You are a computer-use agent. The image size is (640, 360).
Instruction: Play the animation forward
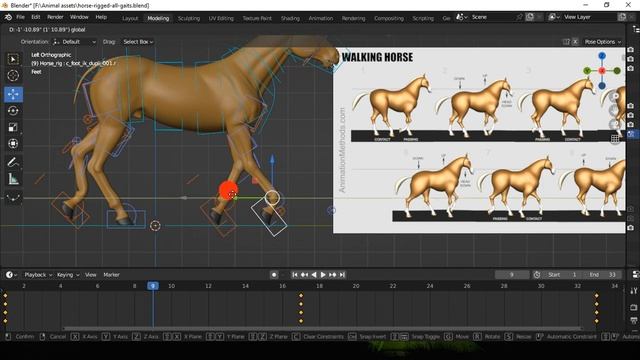tap(323, 275)
